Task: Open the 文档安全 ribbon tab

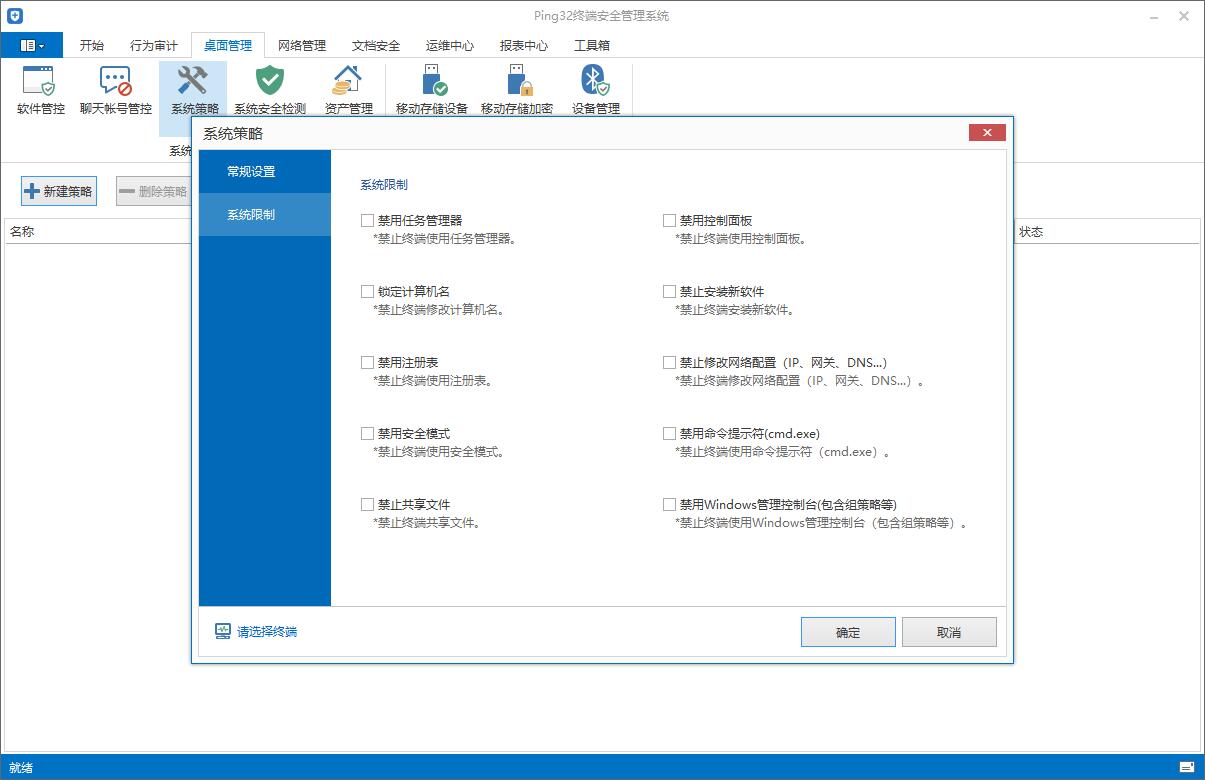Action: coord(376,45)
